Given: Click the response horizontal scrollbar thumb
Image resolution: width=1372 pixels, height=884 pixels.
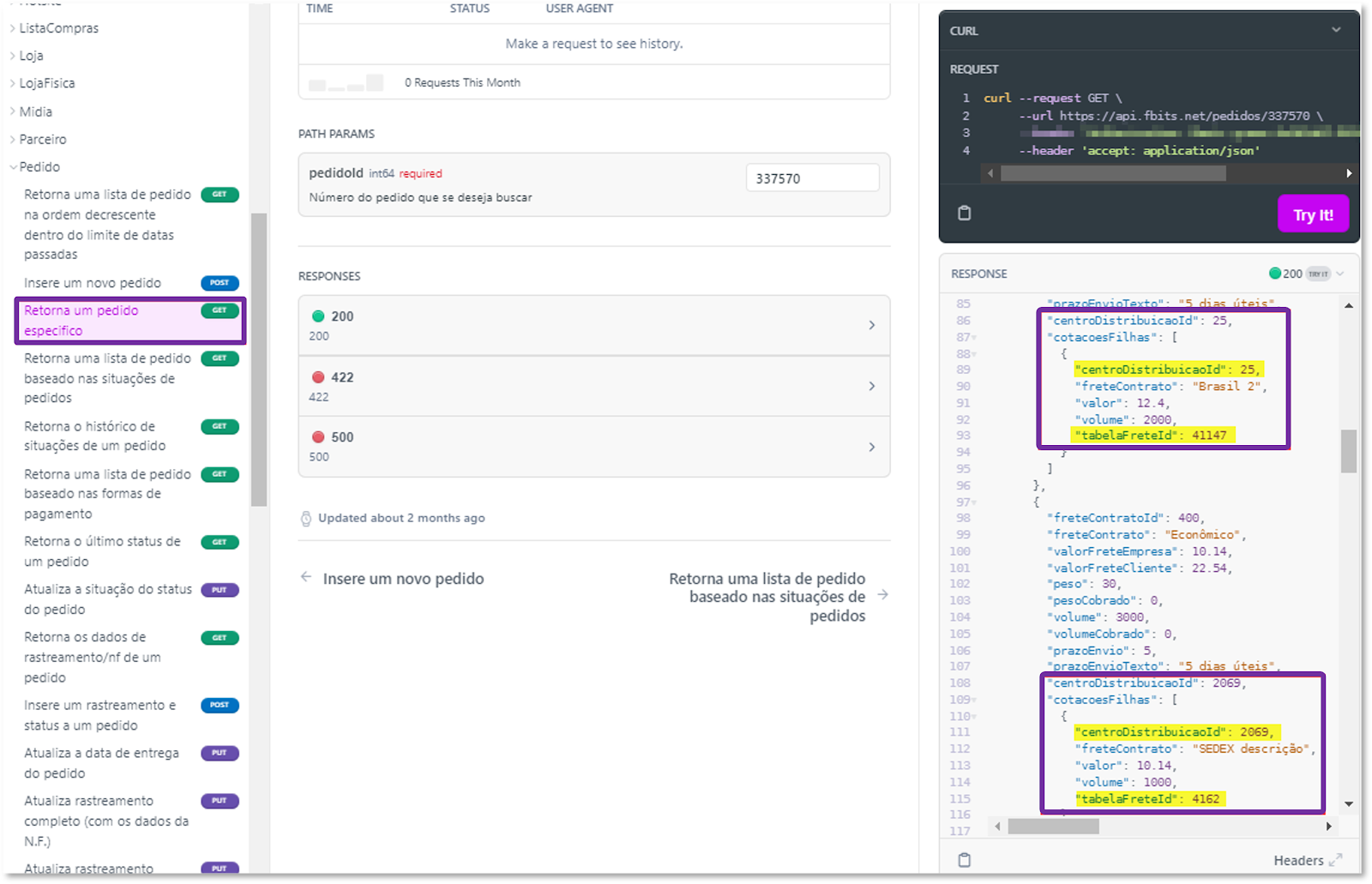Looking at the screenshot, I should [x=1053, y=827].
